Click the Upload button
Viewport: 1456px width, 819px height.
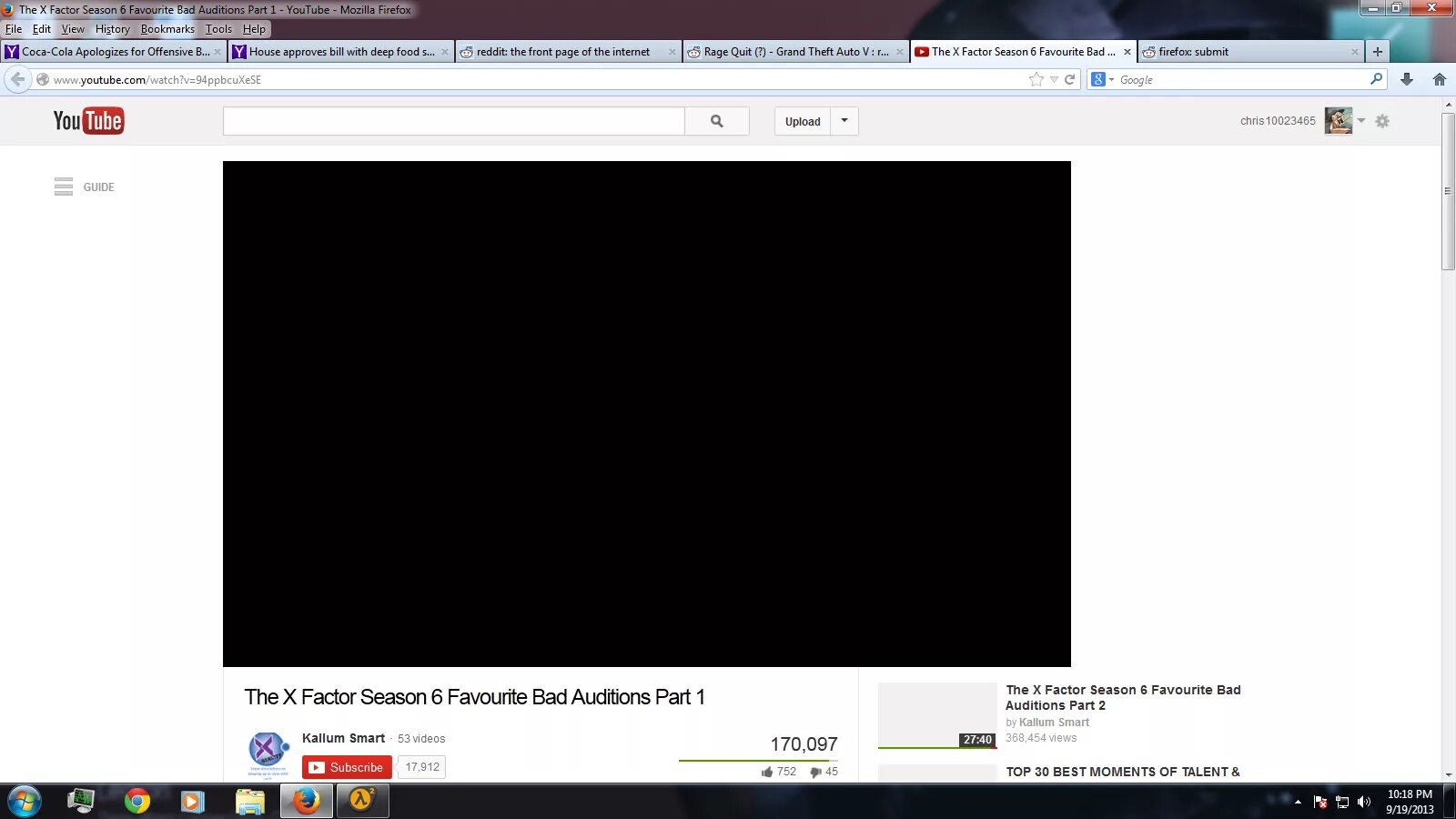click(x=803, y=121)
